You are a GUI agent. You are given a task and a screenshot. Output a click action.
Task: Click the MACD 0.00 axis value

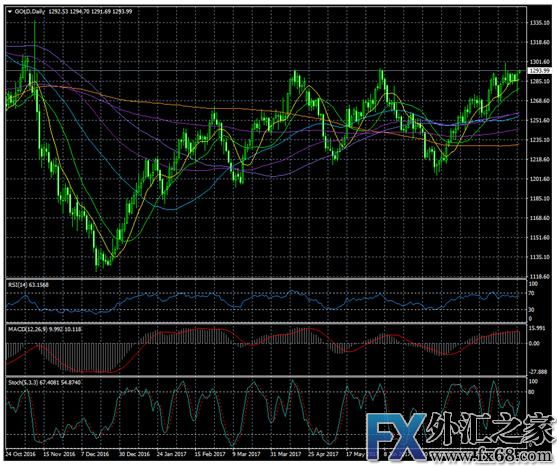[534, 343]
